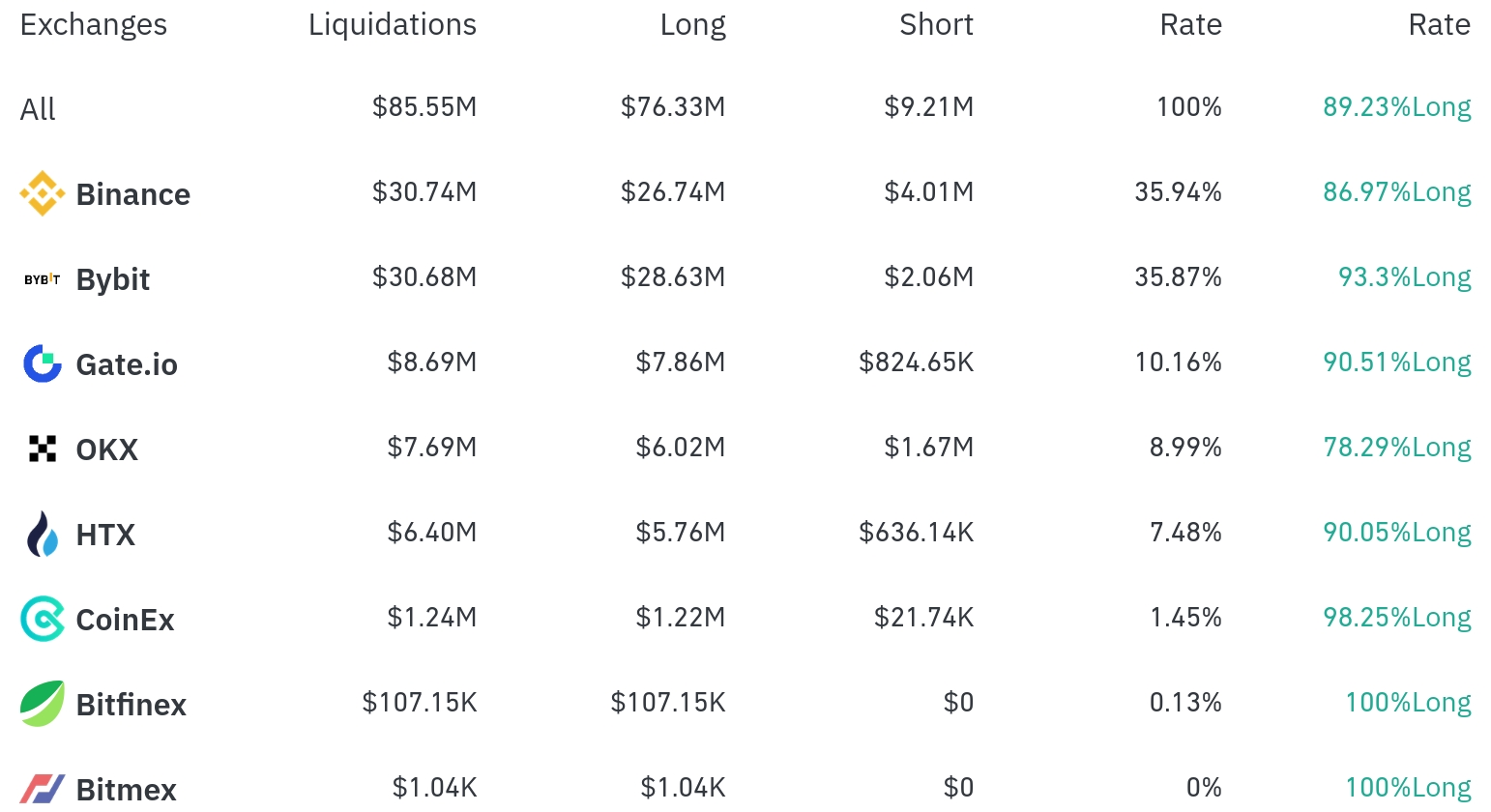Click the Gate.io logo icon
The image size is (1491, 812).
(x=43, y=363)
